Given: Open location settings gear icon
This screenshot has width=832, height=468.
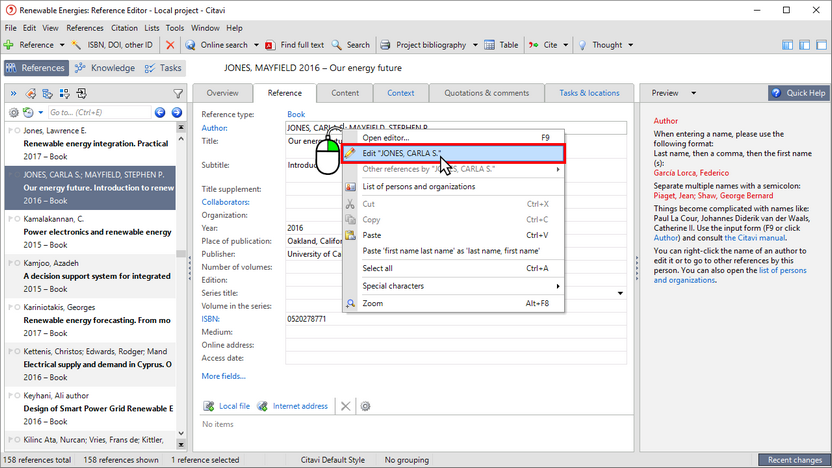Looking at the screenshot, I should tap(365, 406).
